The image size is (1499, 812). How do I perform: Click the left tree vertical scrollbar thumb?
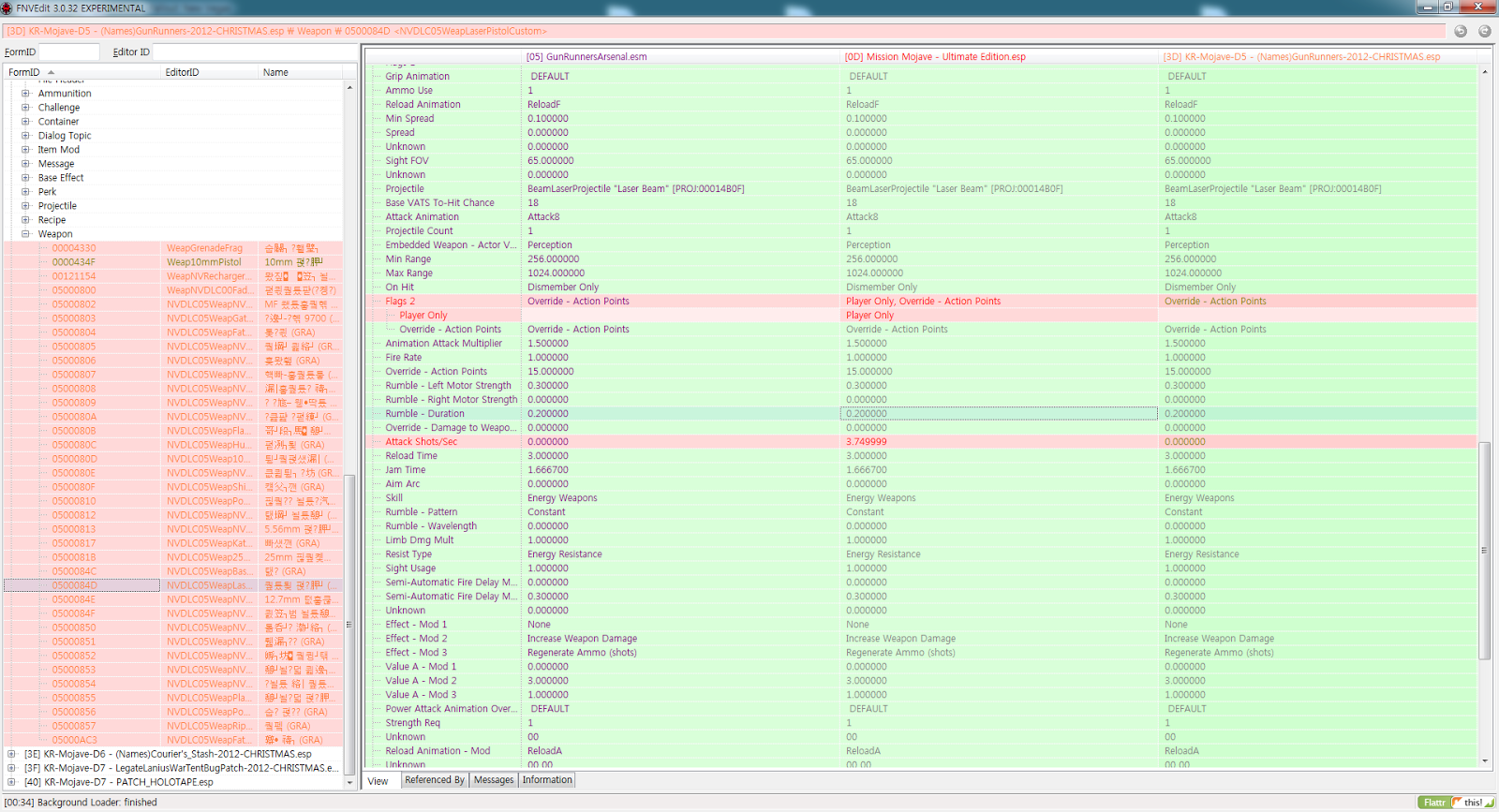click(349, 624)
